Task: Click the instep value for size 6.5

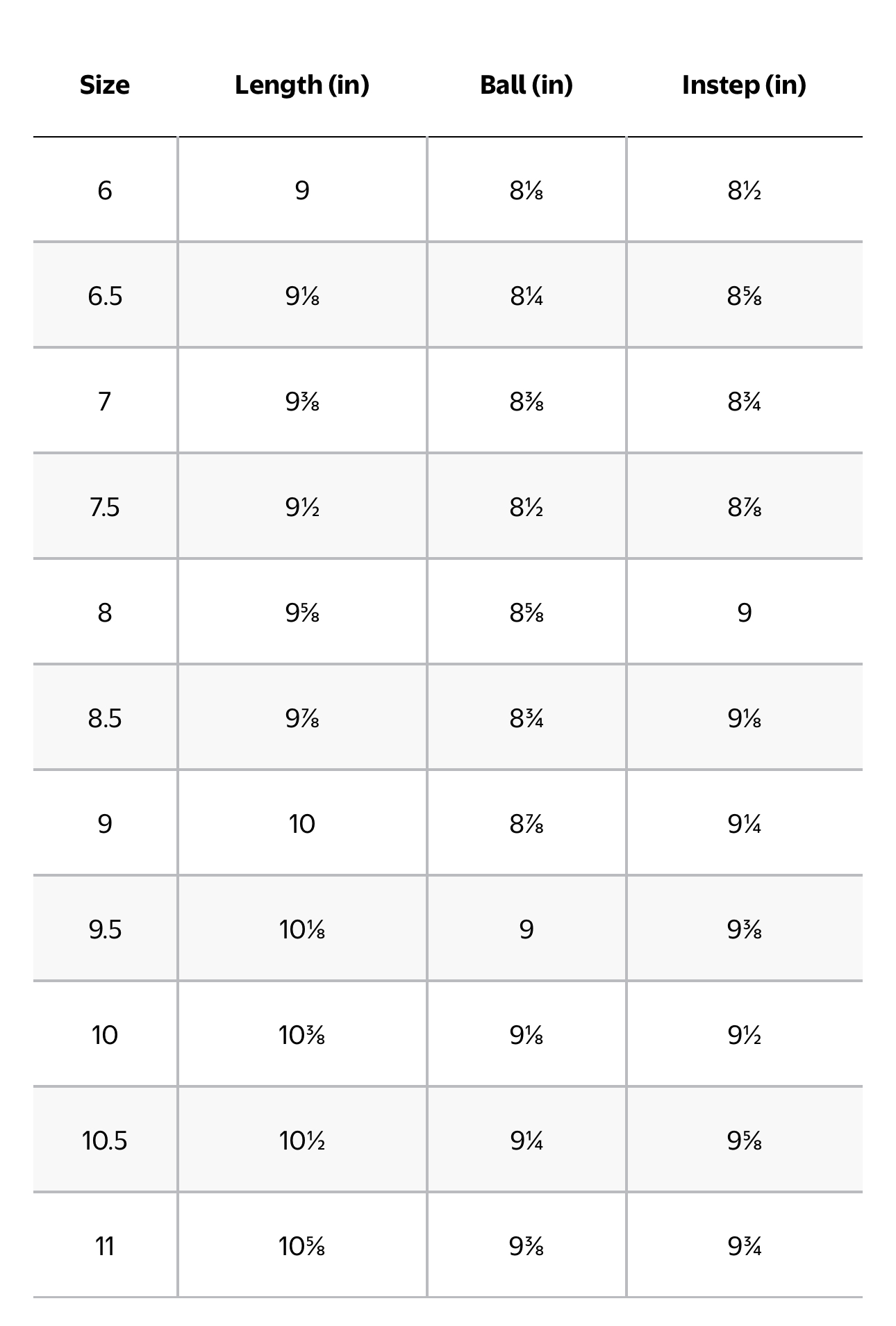Action: 744,296
